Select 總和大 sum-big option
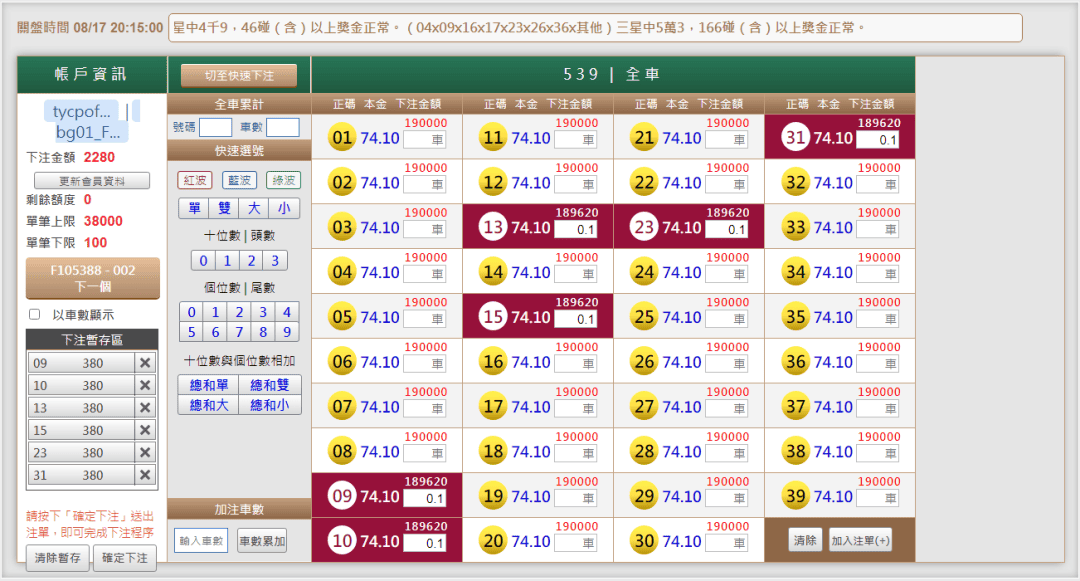 pos(209,405)
